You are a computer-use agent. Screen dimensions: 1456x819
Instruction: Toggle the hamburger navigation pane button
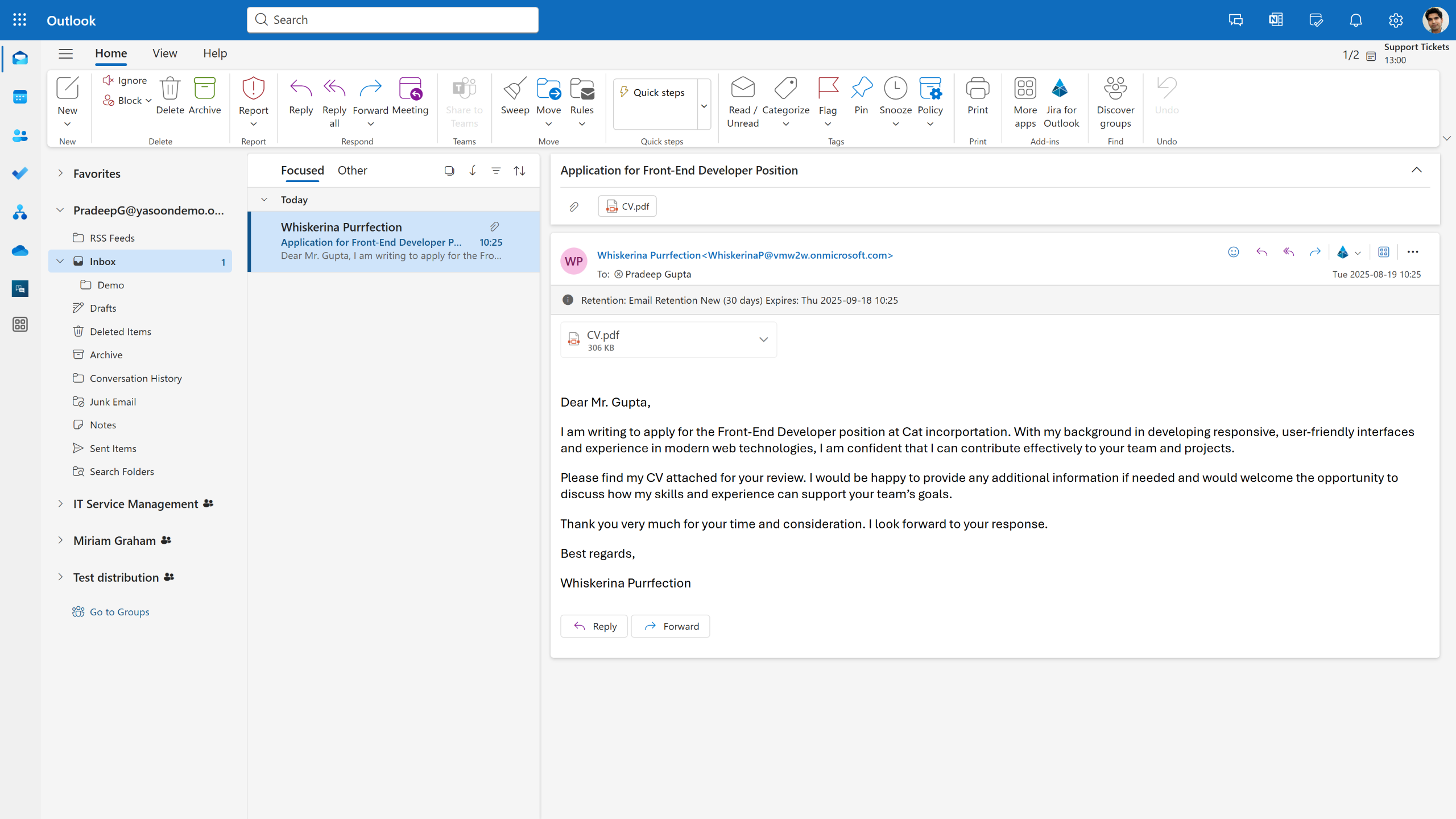click(66, 53)
